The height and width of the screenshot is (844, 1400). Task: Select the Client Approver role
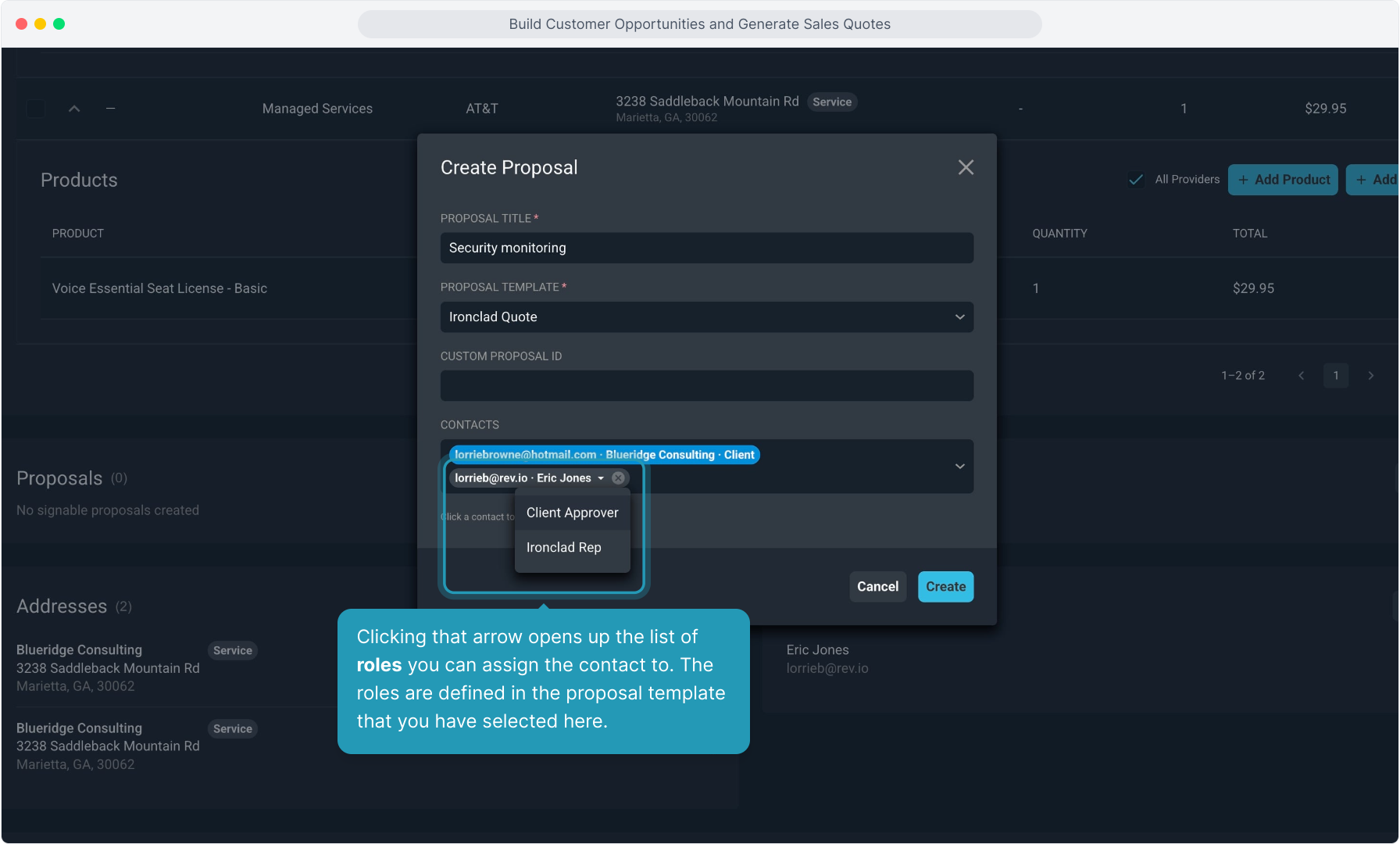pos(572,513)
